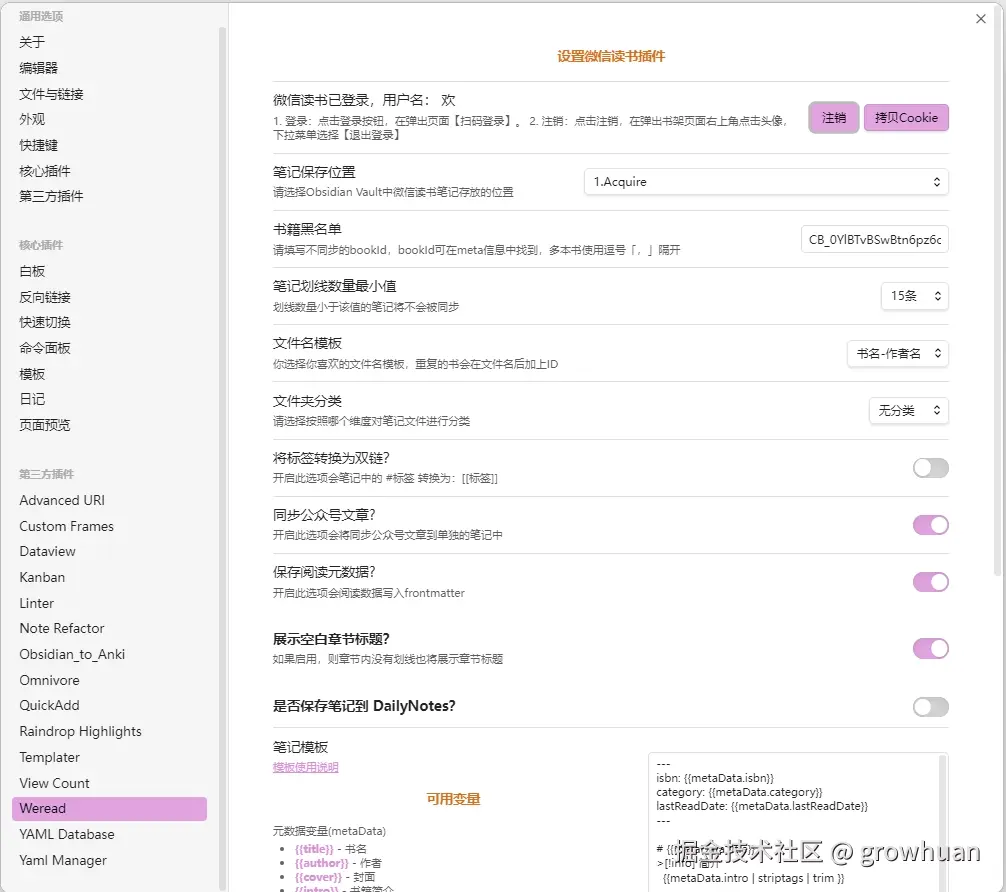Enable 将标签转换为双链 toggle

coord(930,468)
